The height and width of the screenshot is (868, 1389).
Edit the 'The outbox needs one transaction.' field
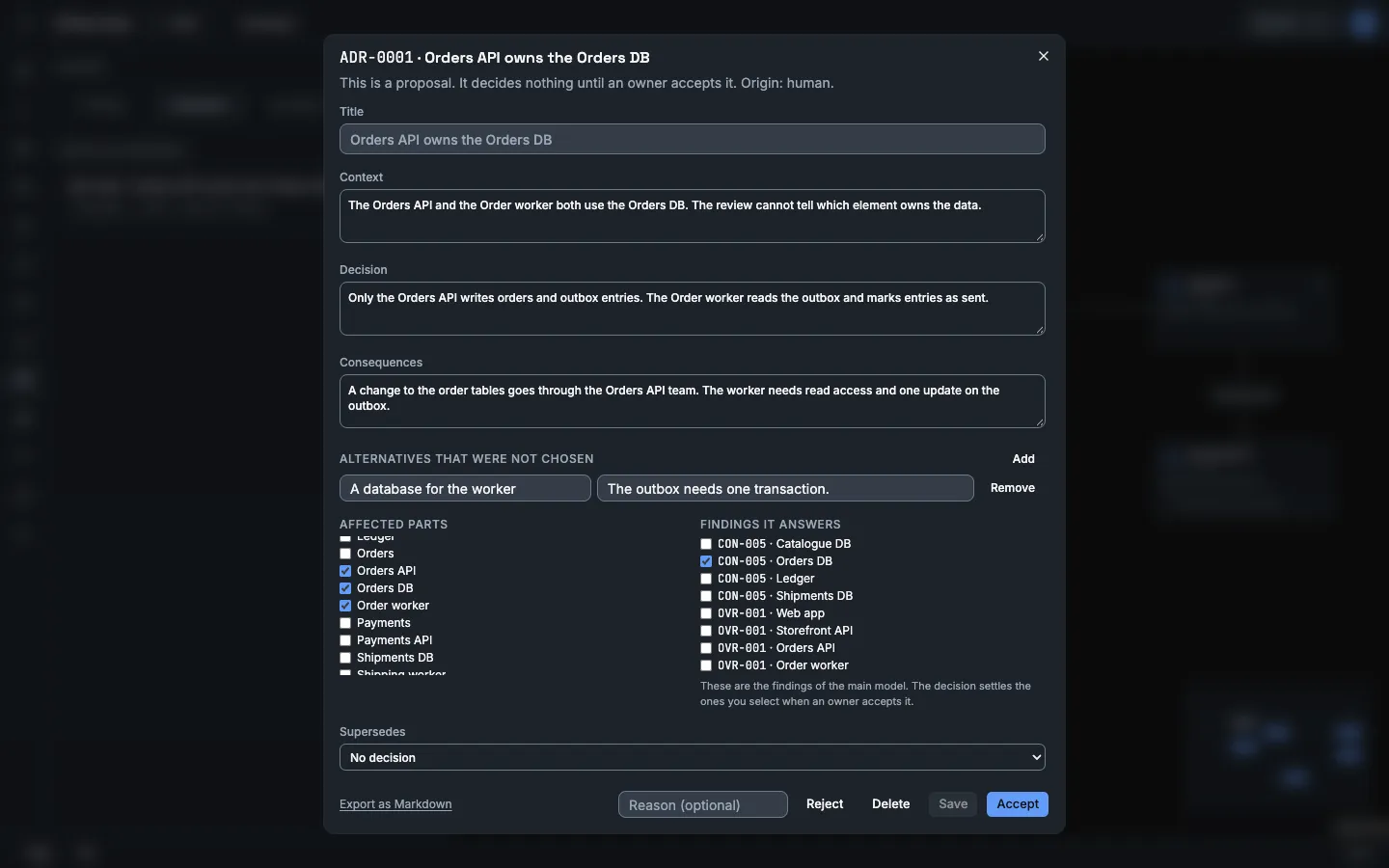785,488
